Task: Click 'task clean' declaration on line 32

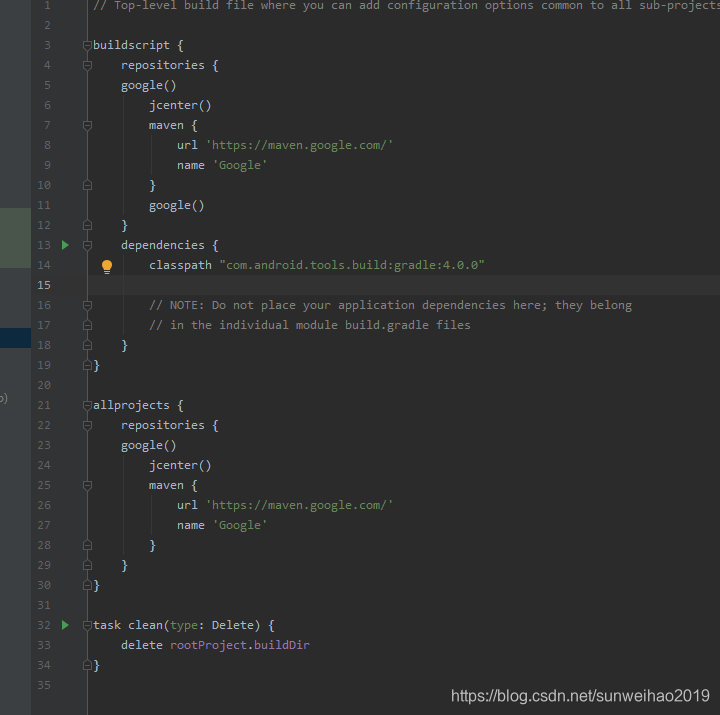Action: (x=128, y=625)
